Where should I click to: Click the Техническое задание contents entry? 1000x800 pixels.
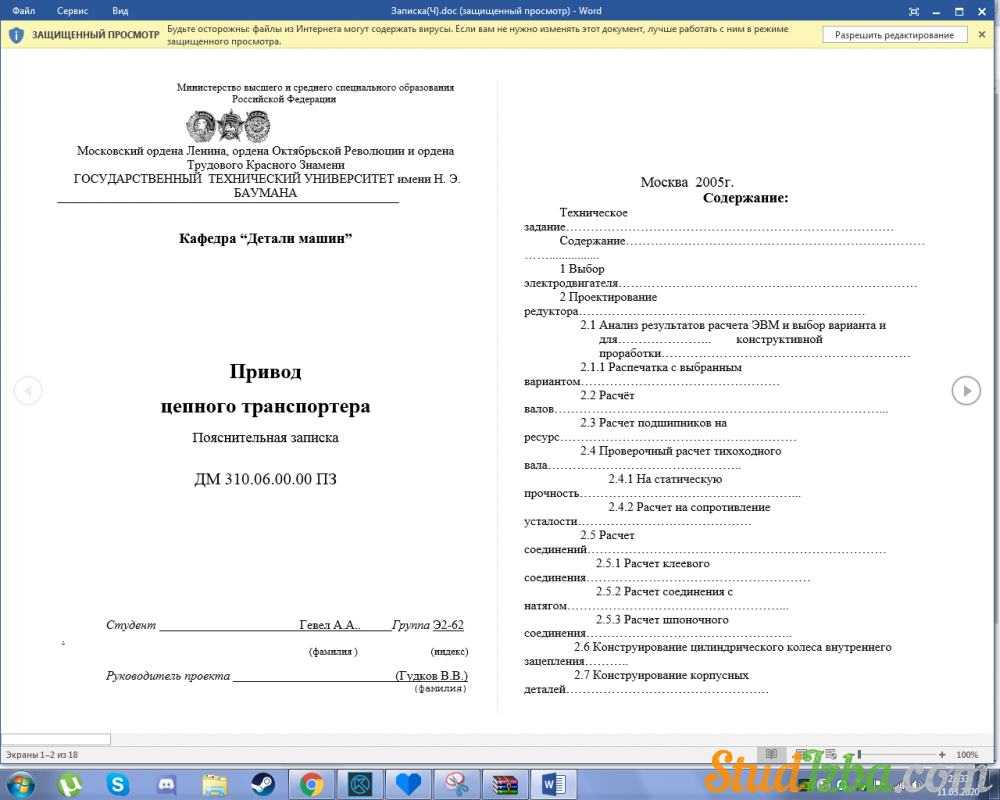[708, 220]
